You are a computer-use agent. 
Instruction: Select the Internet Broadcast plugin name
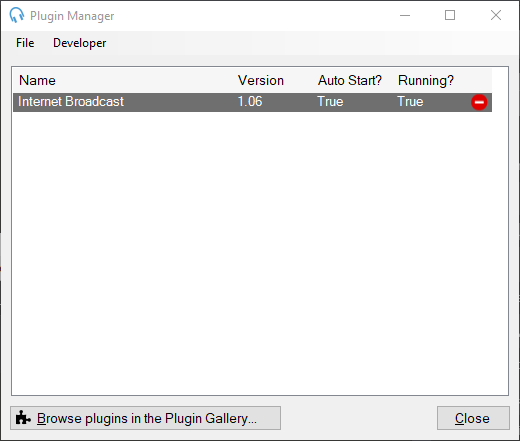71,102
